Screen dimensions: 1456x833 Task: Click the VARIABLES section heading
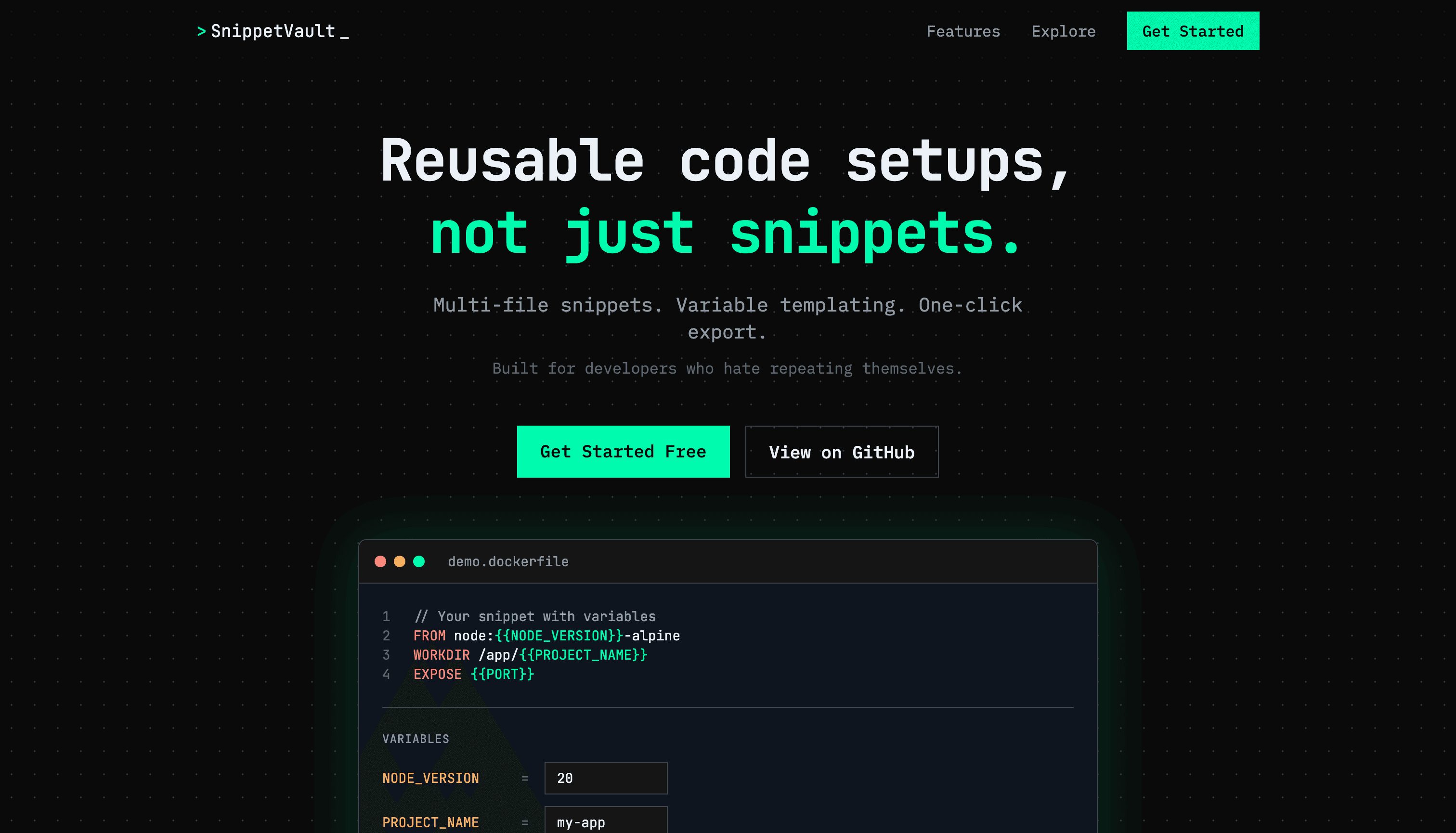(x=416, y=739)
